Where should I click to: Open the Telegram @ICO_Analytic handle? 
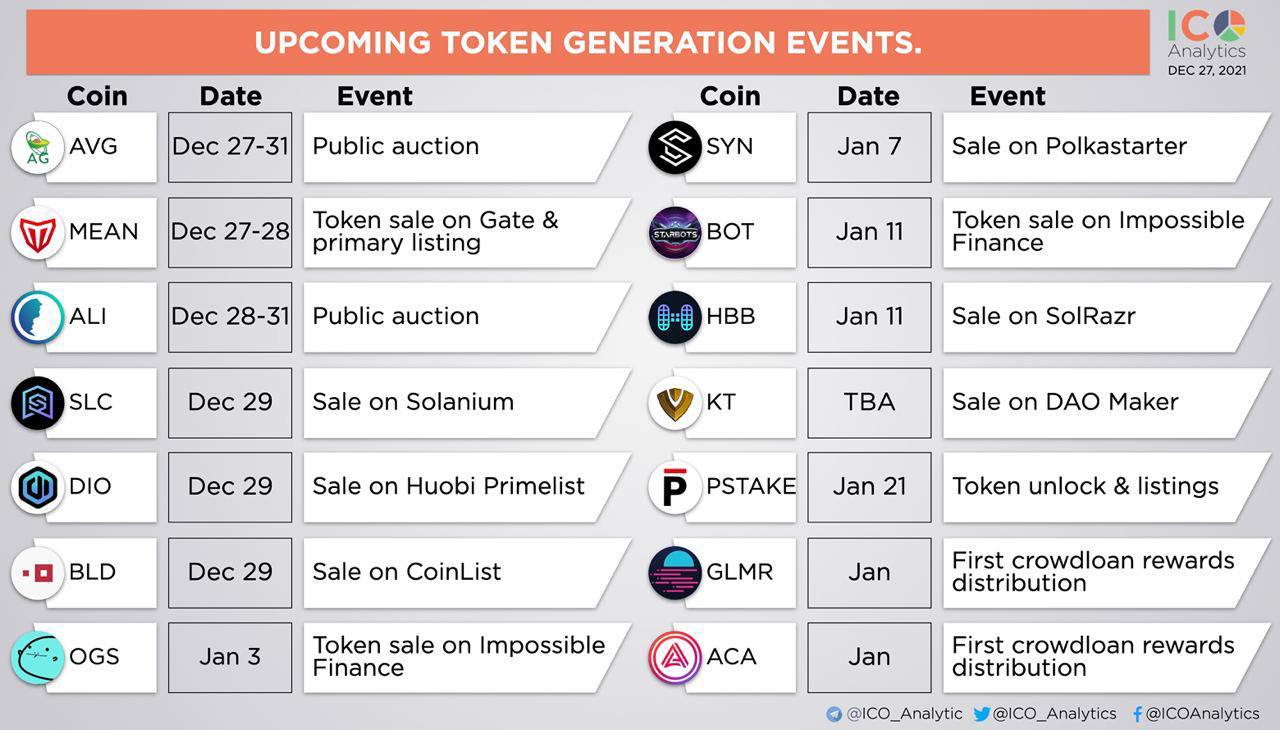click(x=894, y=713)
